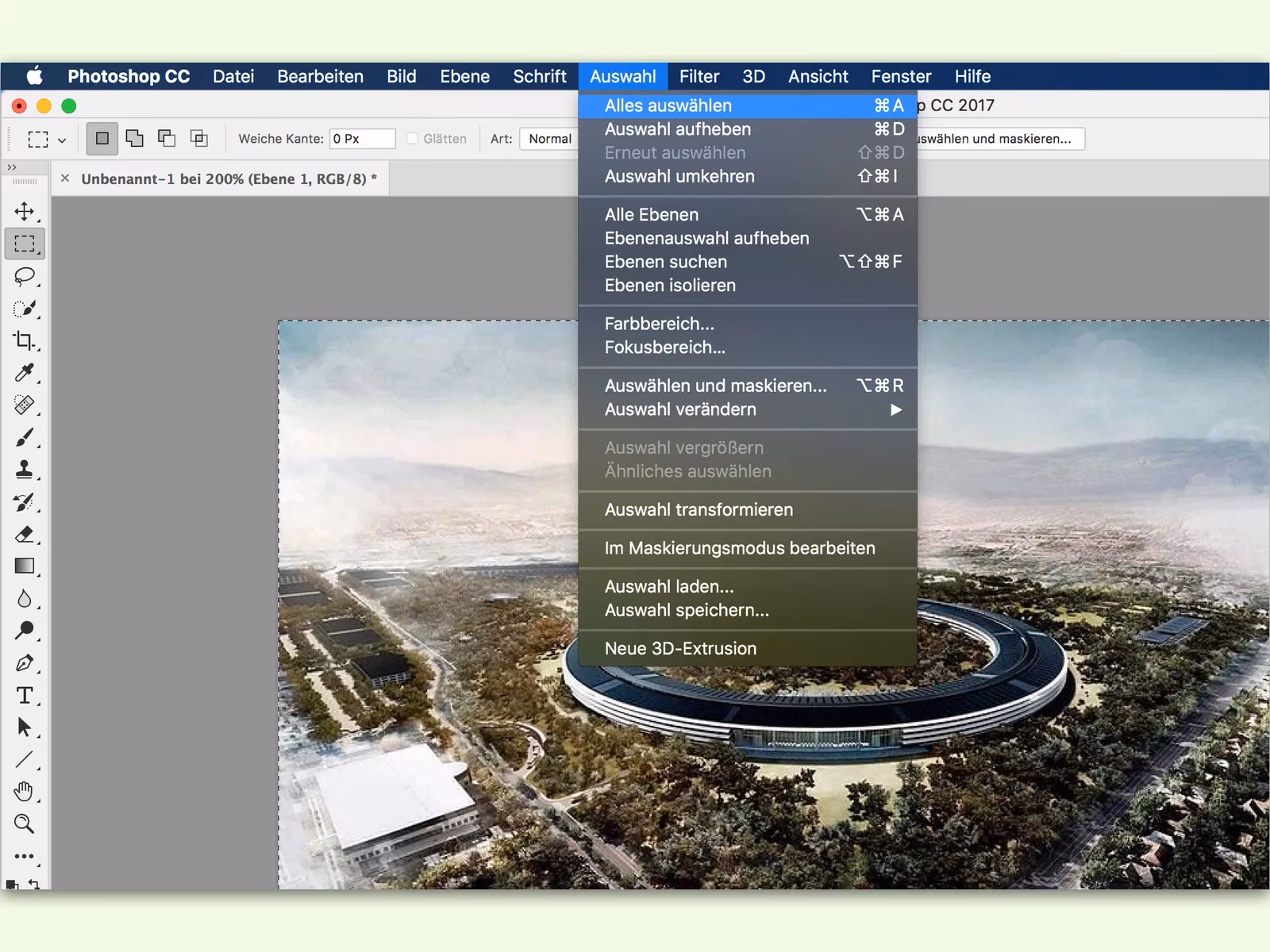Open the Art style dropdown
The width and height of the screenshot is (1270, 952).
pos(549,139)
